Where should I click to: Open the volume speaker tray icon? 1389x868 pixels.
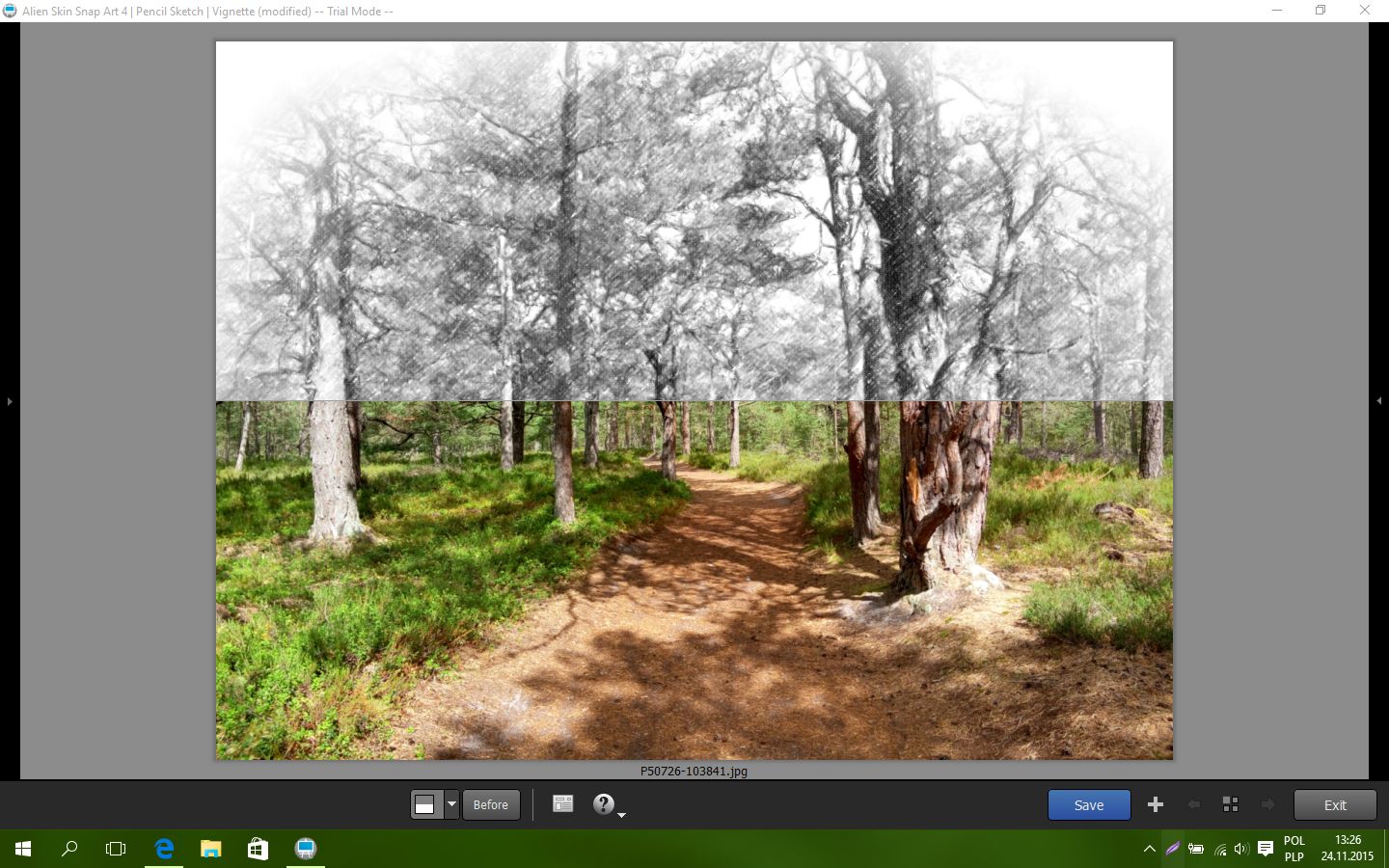click(1241, 849)
